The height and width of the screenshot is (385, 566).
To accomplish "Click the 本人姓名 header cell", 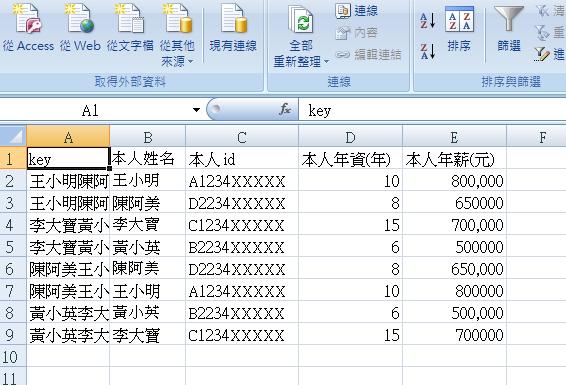I will pyautogui.click(x=148, y=158).
